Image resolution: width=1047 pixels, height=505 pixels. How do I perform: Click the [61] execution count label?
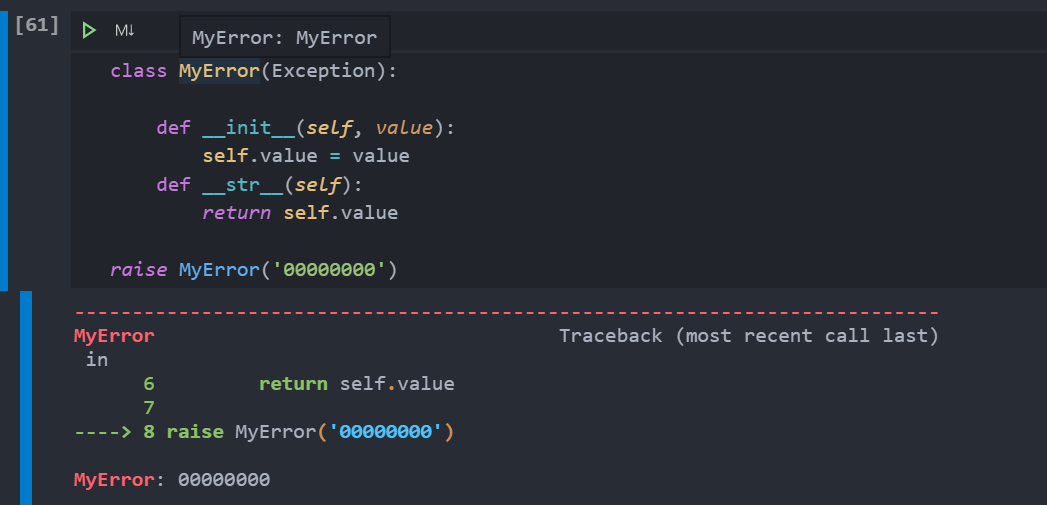37,25
